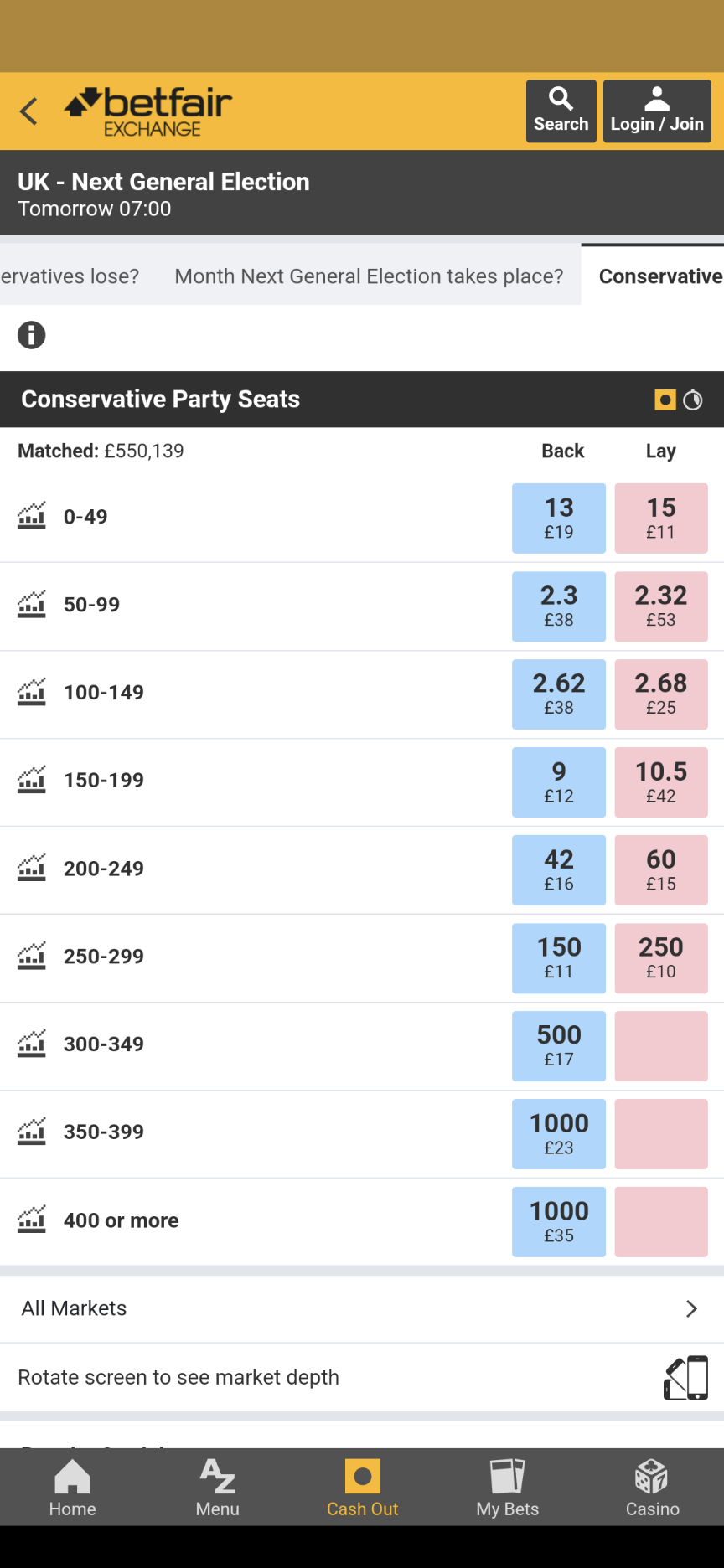Toggle the yellow Cash Out market indicator
Image resolution: width=724 pixels, height=1568 pixels.
tap(665, 400)
